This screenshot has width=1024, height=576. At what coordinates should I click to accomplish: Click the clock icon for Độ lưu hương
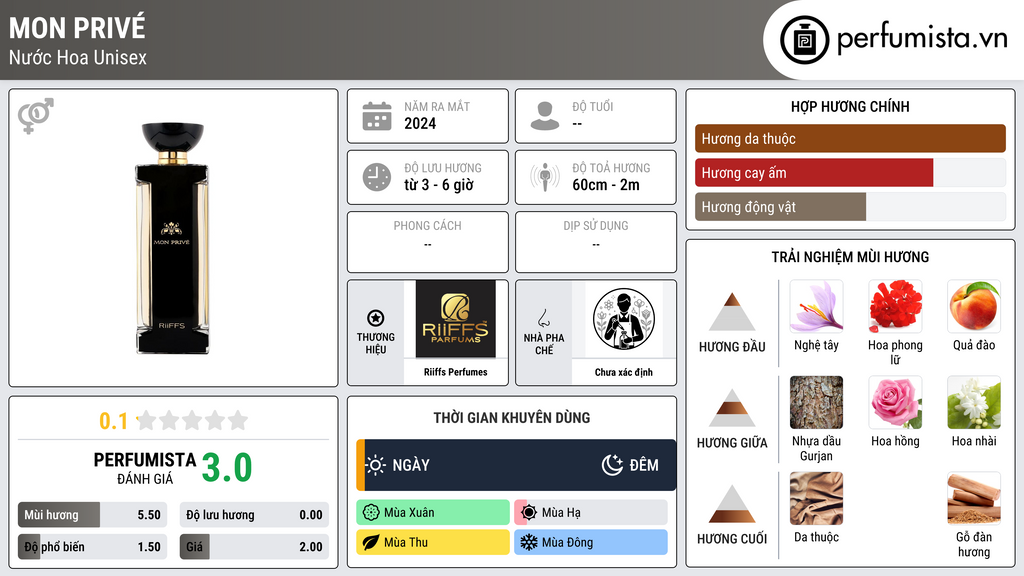(377, 177)
